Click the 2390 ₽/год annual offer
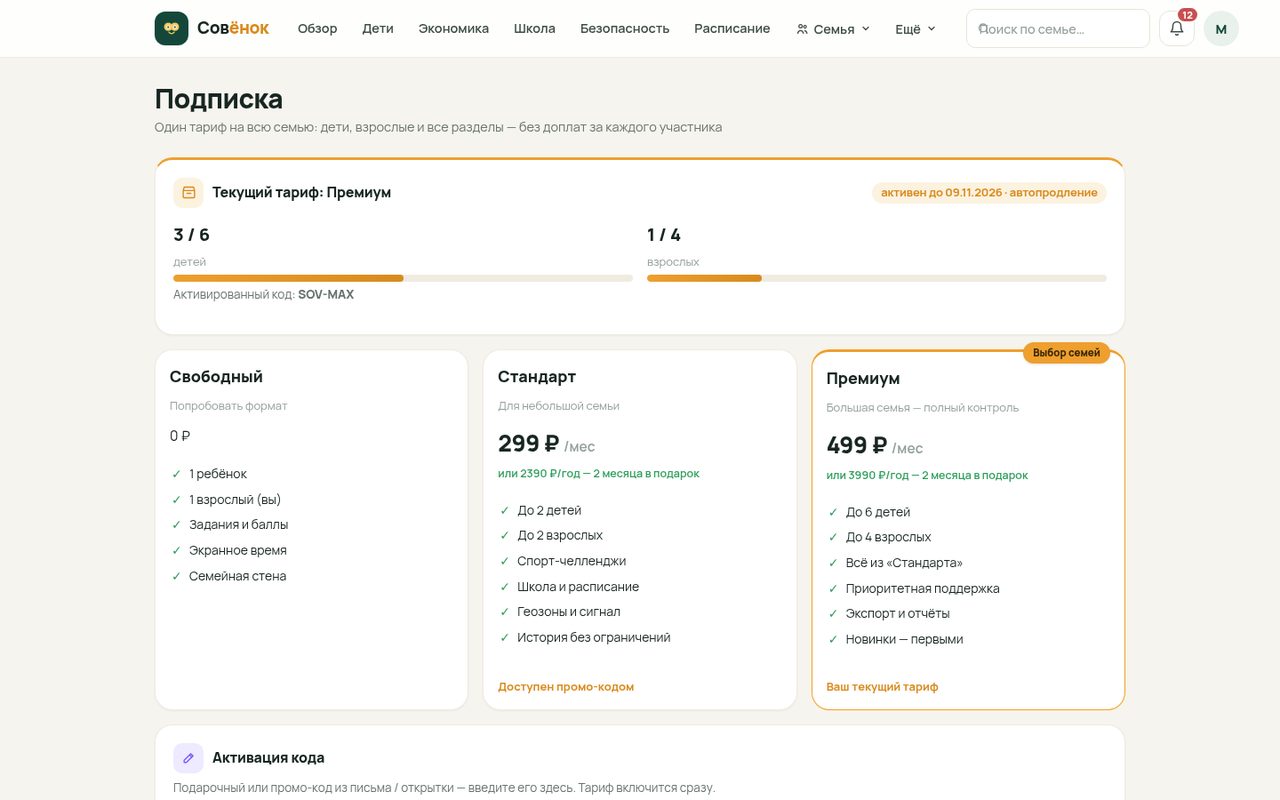This screenshot has height=800, width=1280. click(x=599, y=474)
